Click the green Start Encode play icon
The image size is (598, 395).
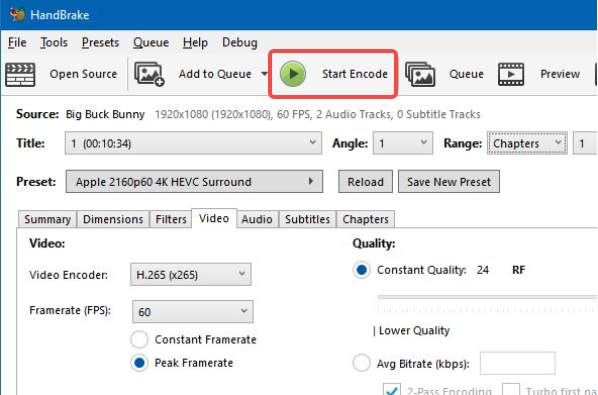293,74
